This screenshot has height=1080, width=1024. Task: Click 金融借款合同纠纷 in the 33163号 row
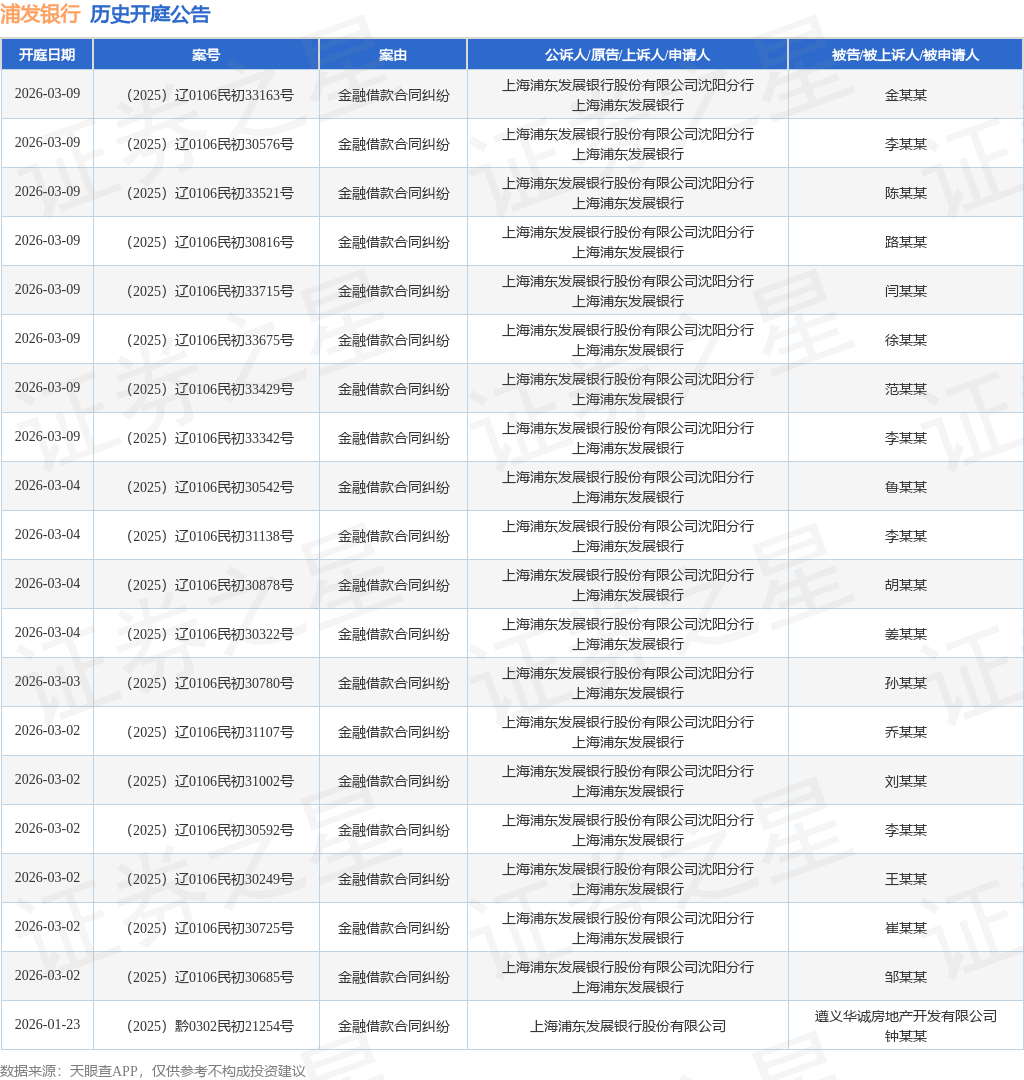point(393,95)
